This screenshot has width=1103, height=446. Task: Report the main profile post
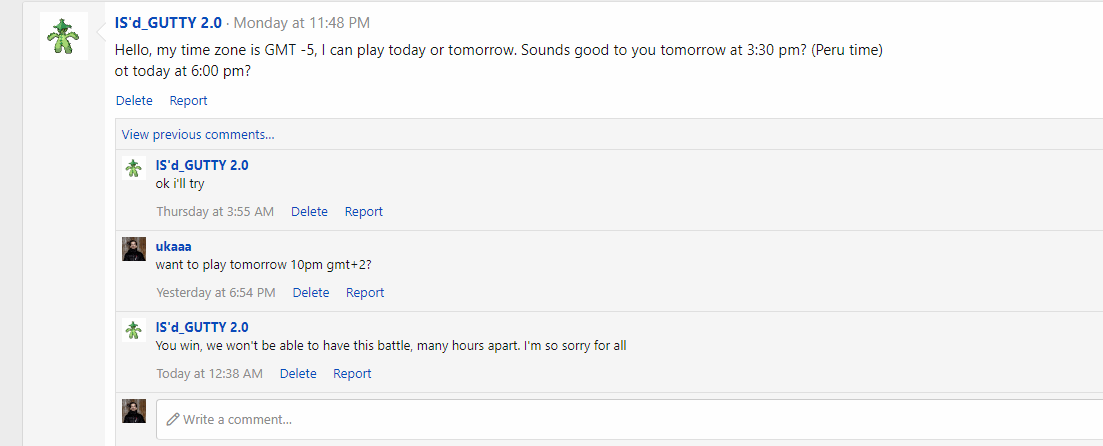188,100
